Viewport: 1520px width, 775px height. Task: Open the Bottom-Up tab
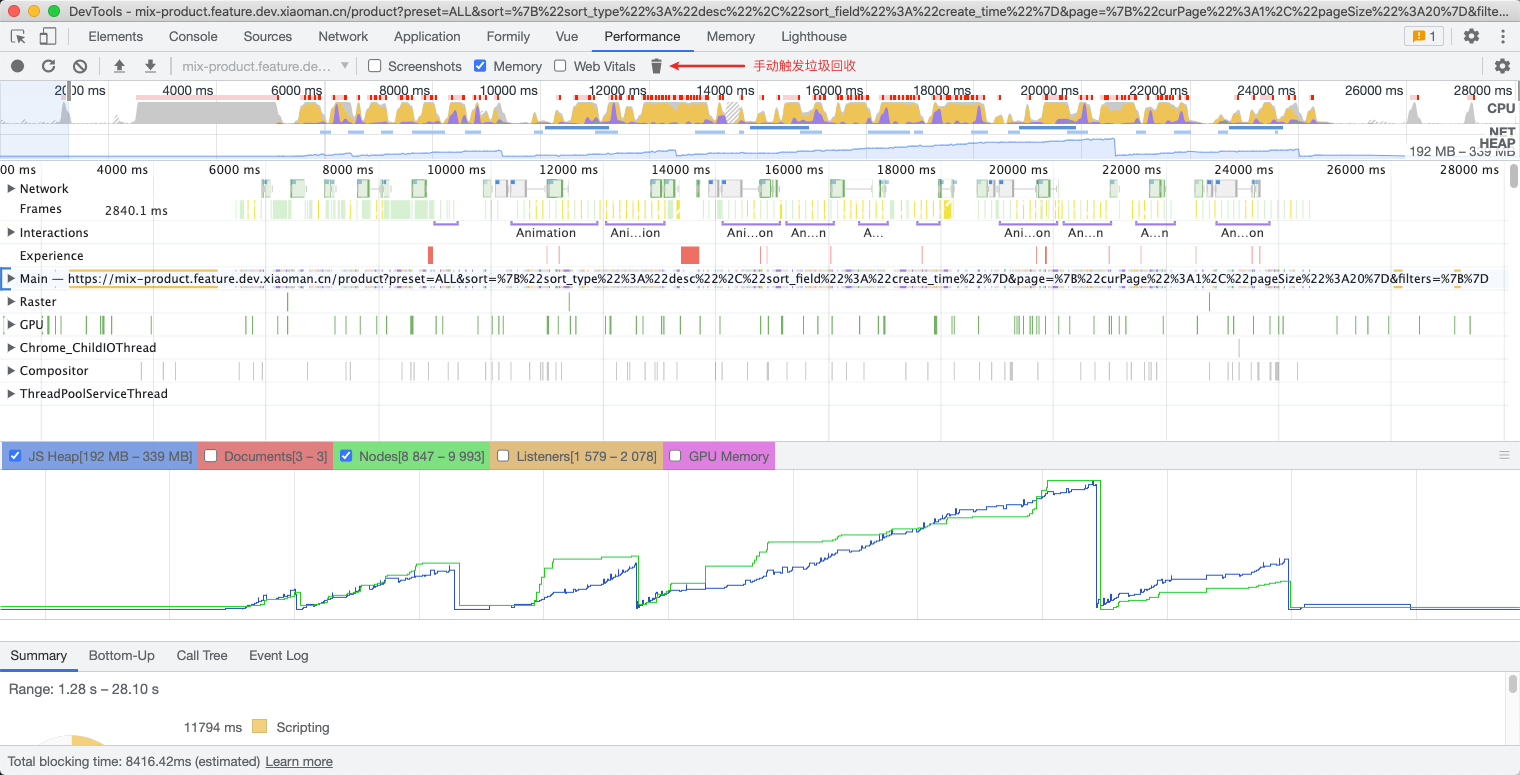tap(122, 655)
